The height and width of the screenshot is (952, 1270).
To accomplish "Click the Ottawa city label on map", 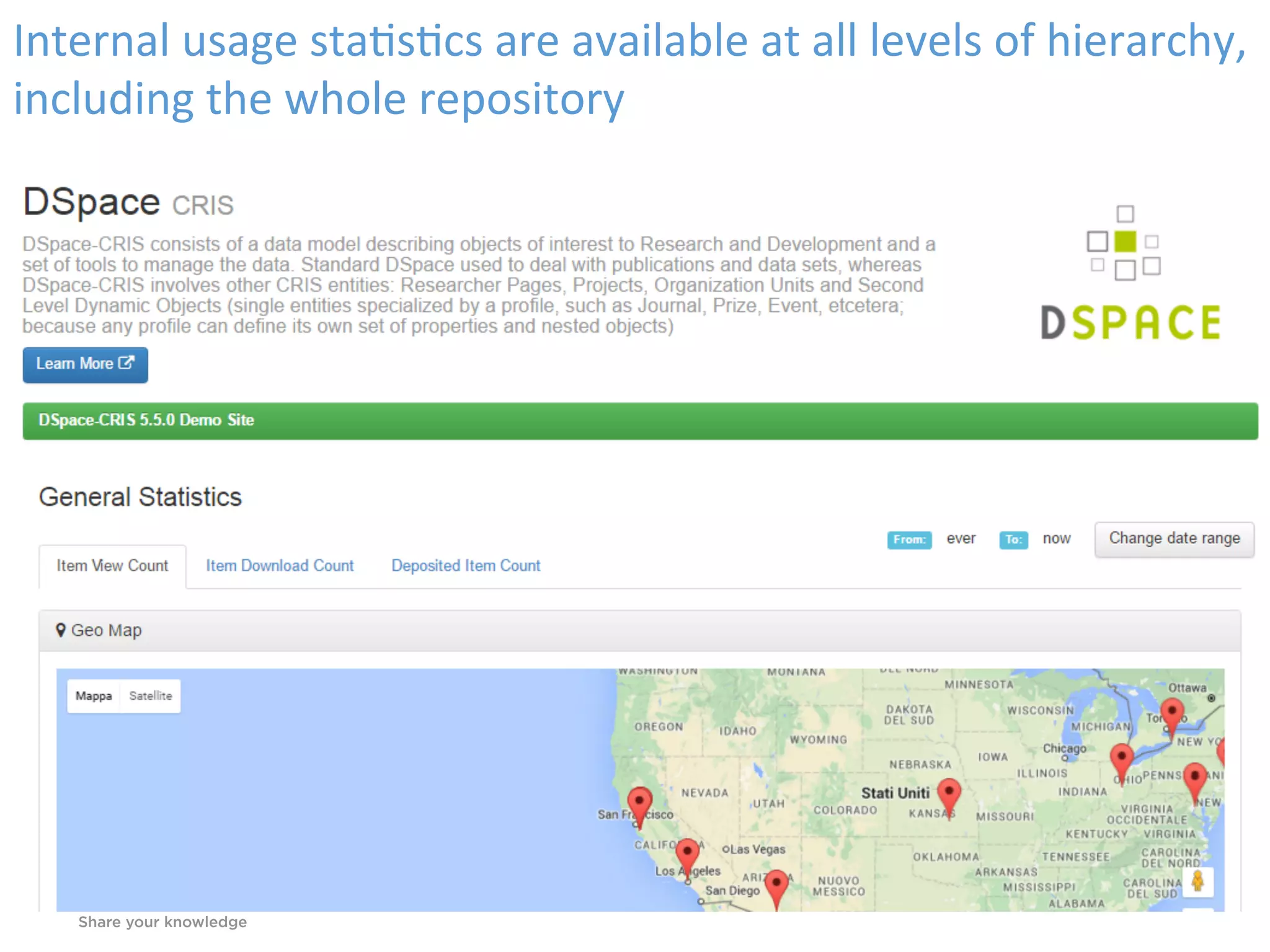I will click(1187, 688).
